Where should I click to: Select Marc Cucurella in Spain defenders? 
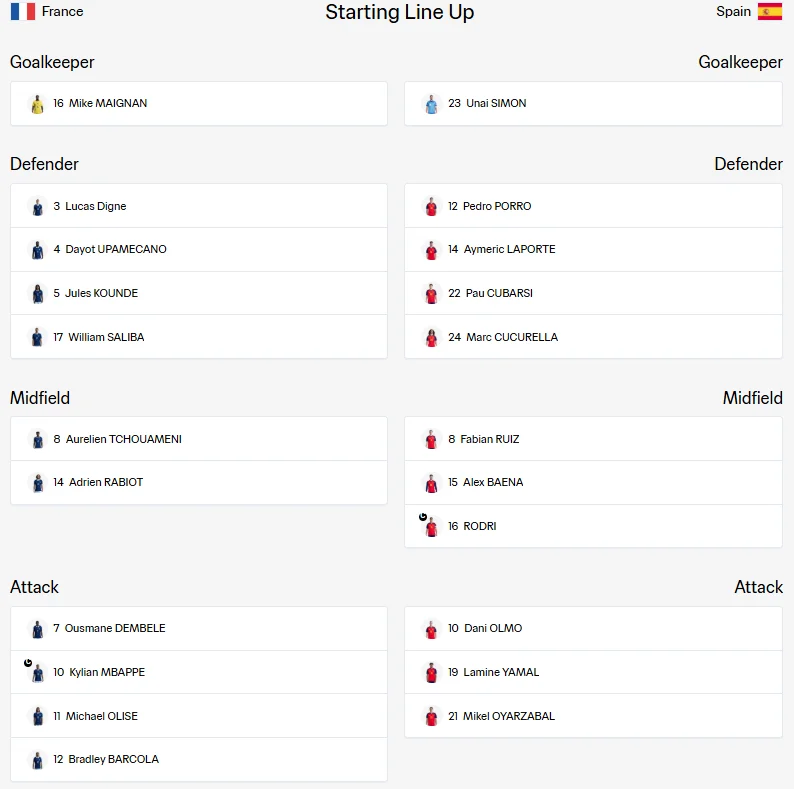(x=593, y=337)
